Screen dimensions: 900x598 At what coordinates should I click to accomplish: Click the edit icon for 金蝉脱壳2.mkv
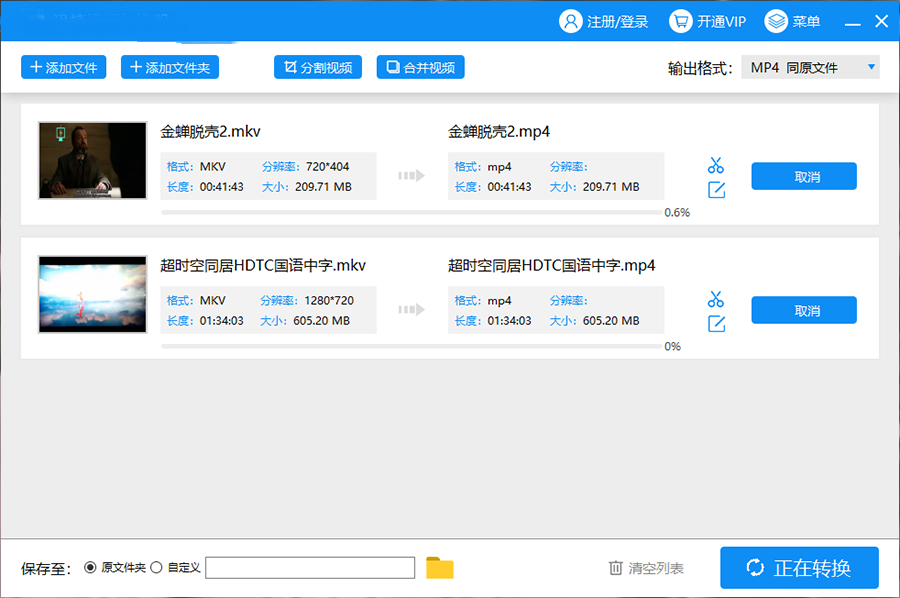(716, 190)
